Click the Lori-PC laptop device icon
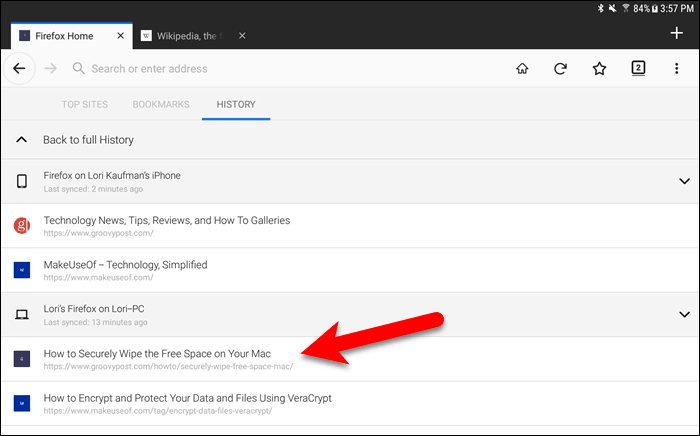 tap(22, 315)
